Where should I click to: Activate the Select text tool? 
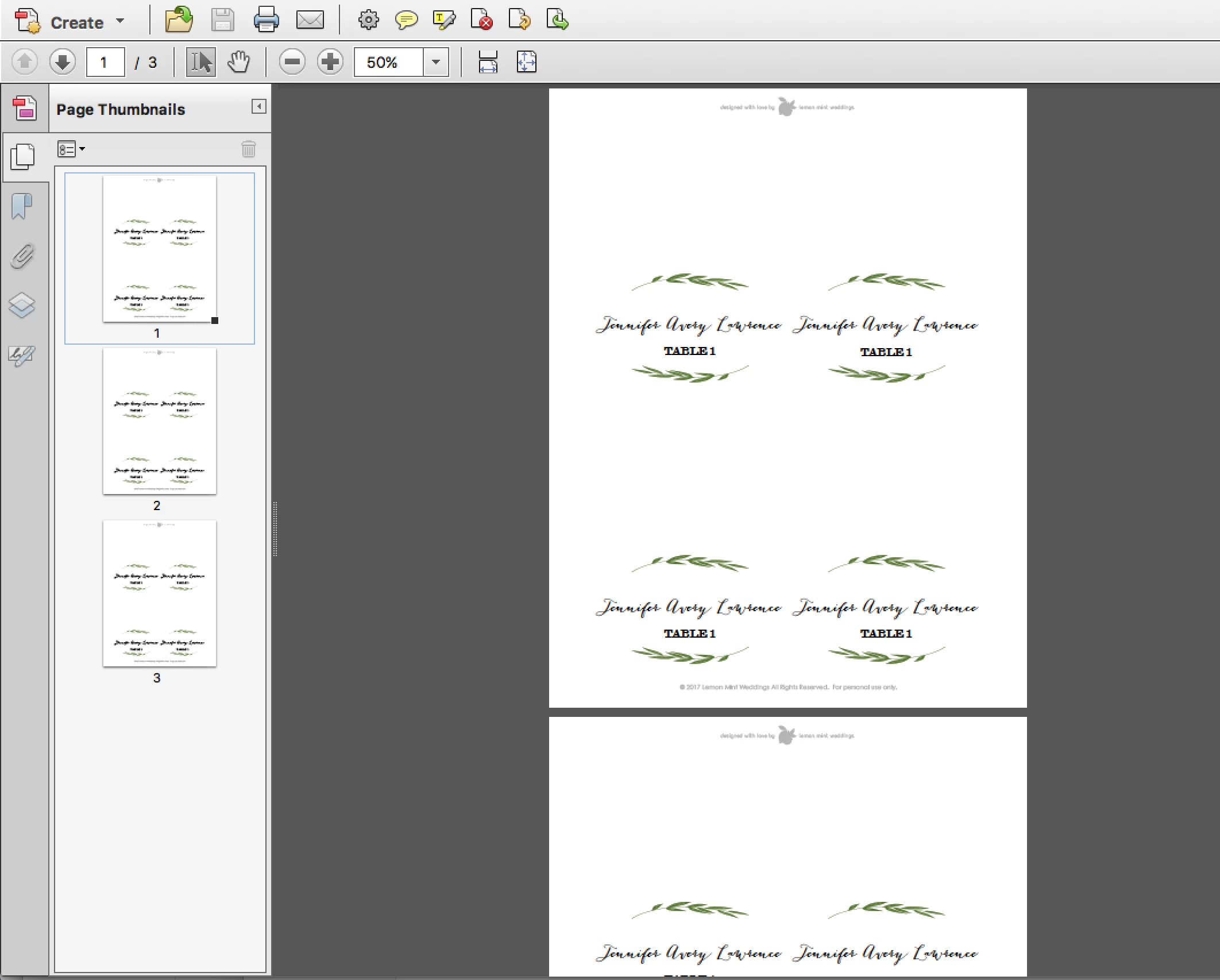(200, 62)
